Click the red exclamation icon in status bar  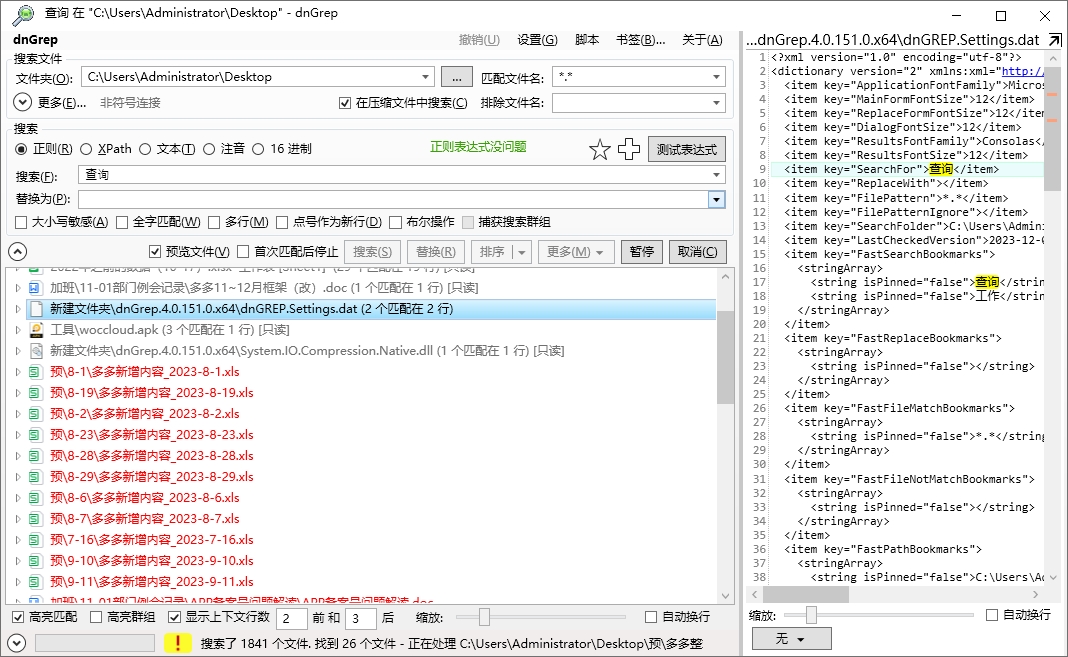pyautogui.click(x=178, y=643)
